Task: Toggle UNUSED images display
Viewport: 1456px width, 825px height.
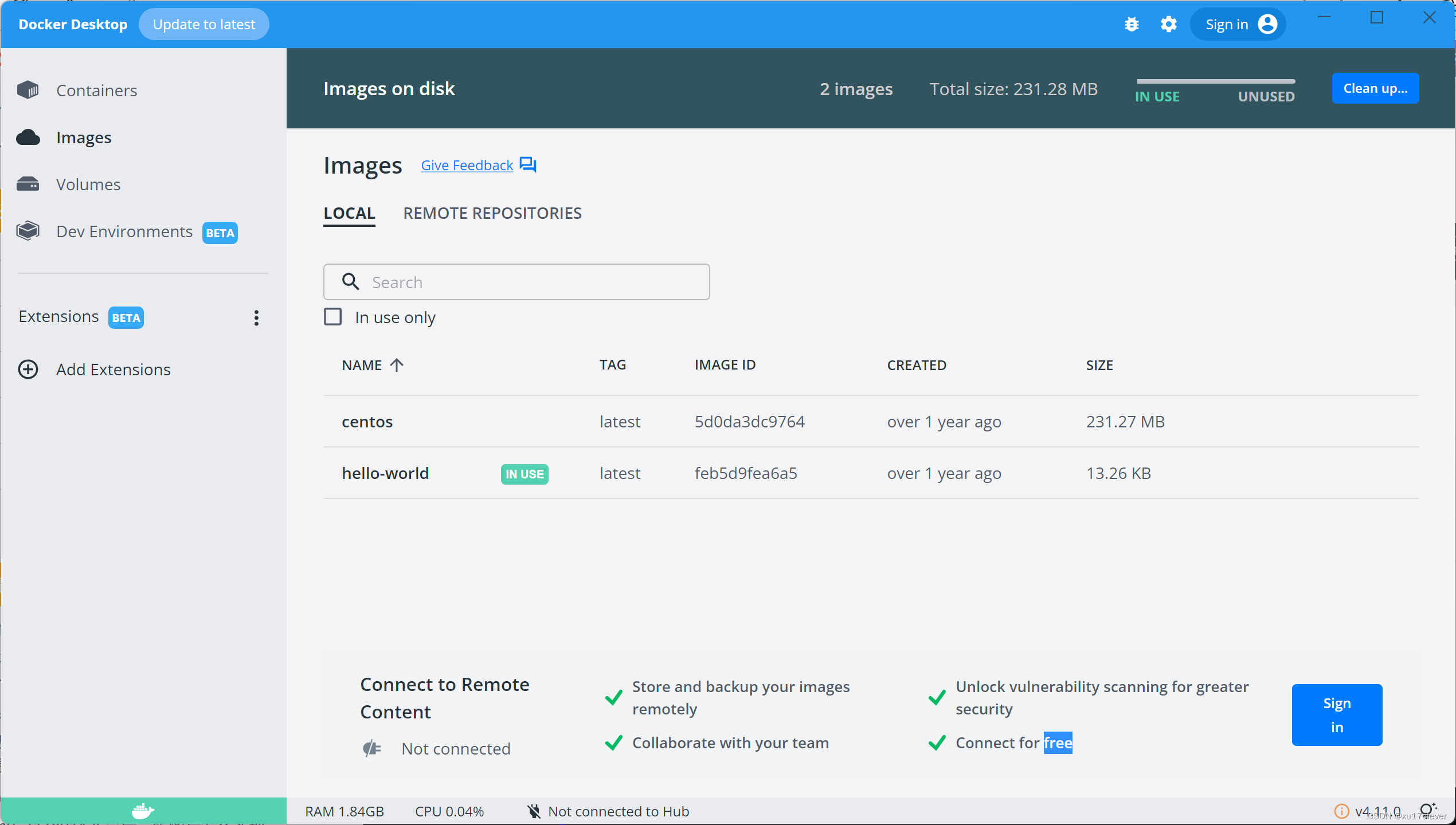Action: 1265,95
